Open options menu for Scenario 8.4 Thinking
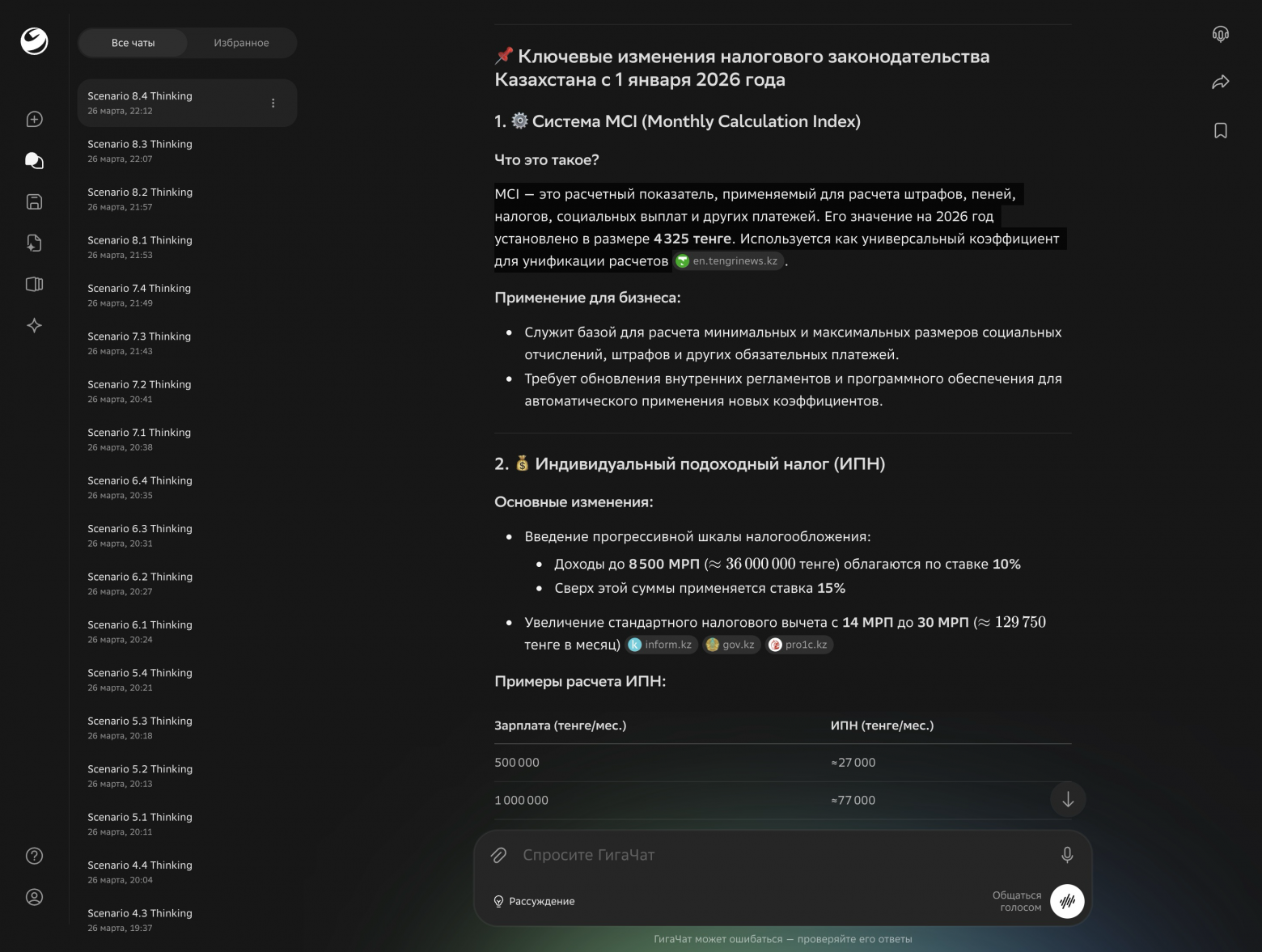The height and width of the screenshot is (952, 1262). point(273,103)
